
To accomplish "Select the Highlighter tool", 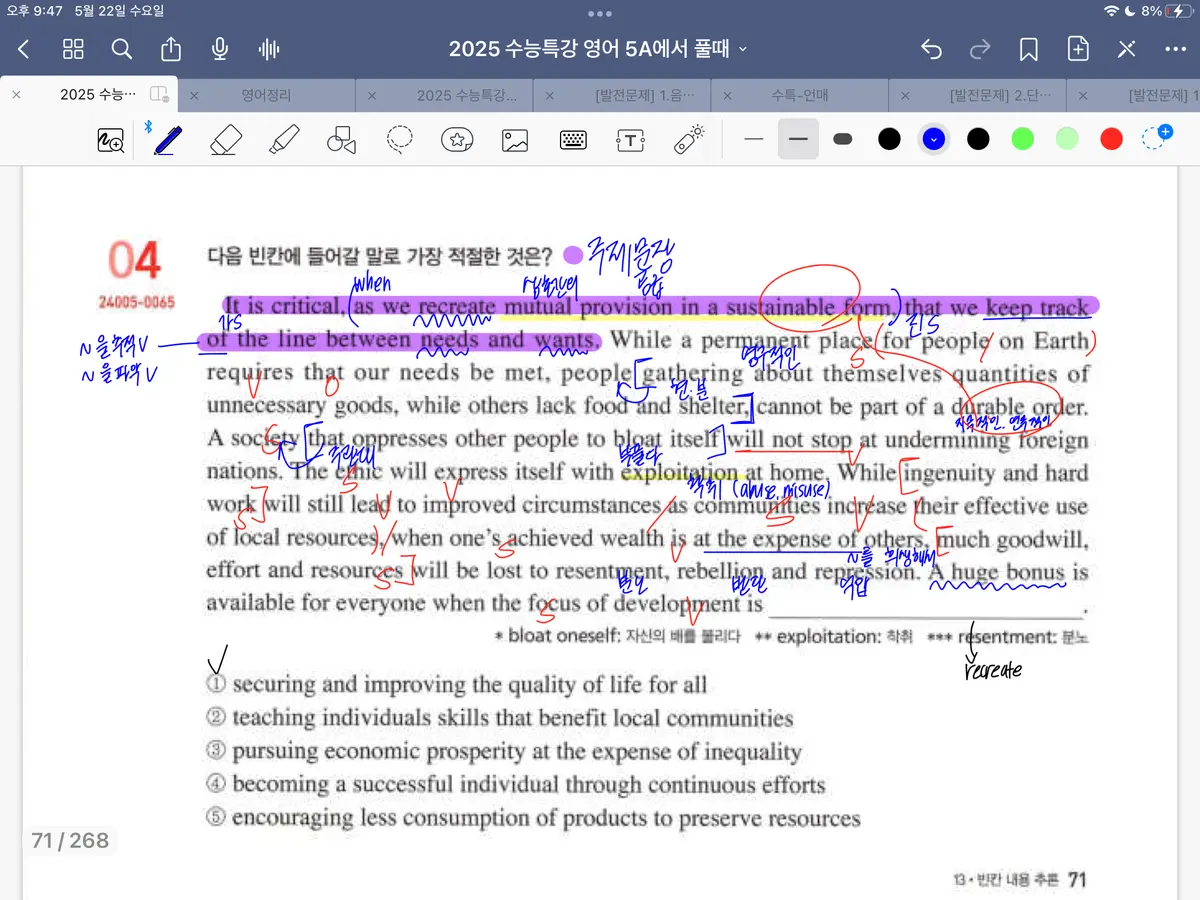I will click(285, 140).
